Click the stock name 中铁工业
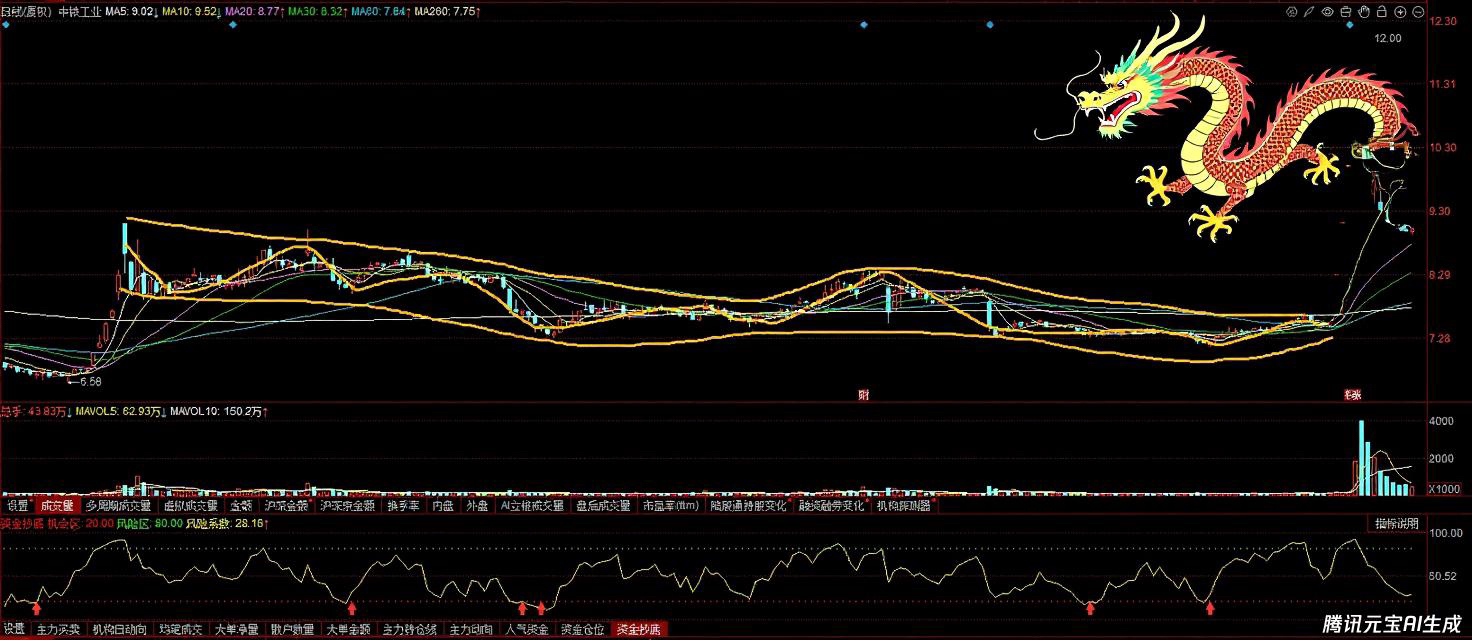Image resolution: width=1472 pixels, height=640 pixels. [78, 11]
